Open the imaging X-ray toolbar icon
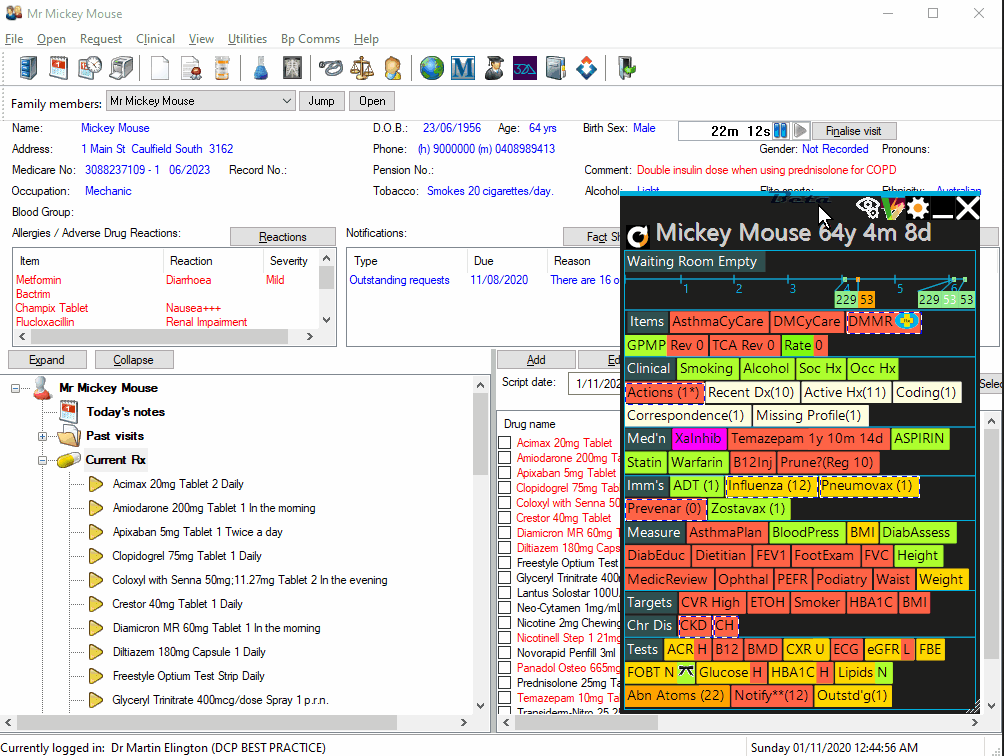The image size is (1004, 756). point(292,68)
